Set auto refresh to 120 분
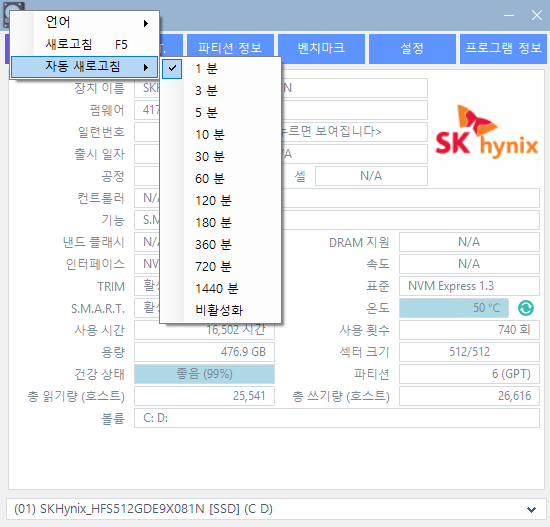This screenshot has width=550, height=527. click(220, 201)
